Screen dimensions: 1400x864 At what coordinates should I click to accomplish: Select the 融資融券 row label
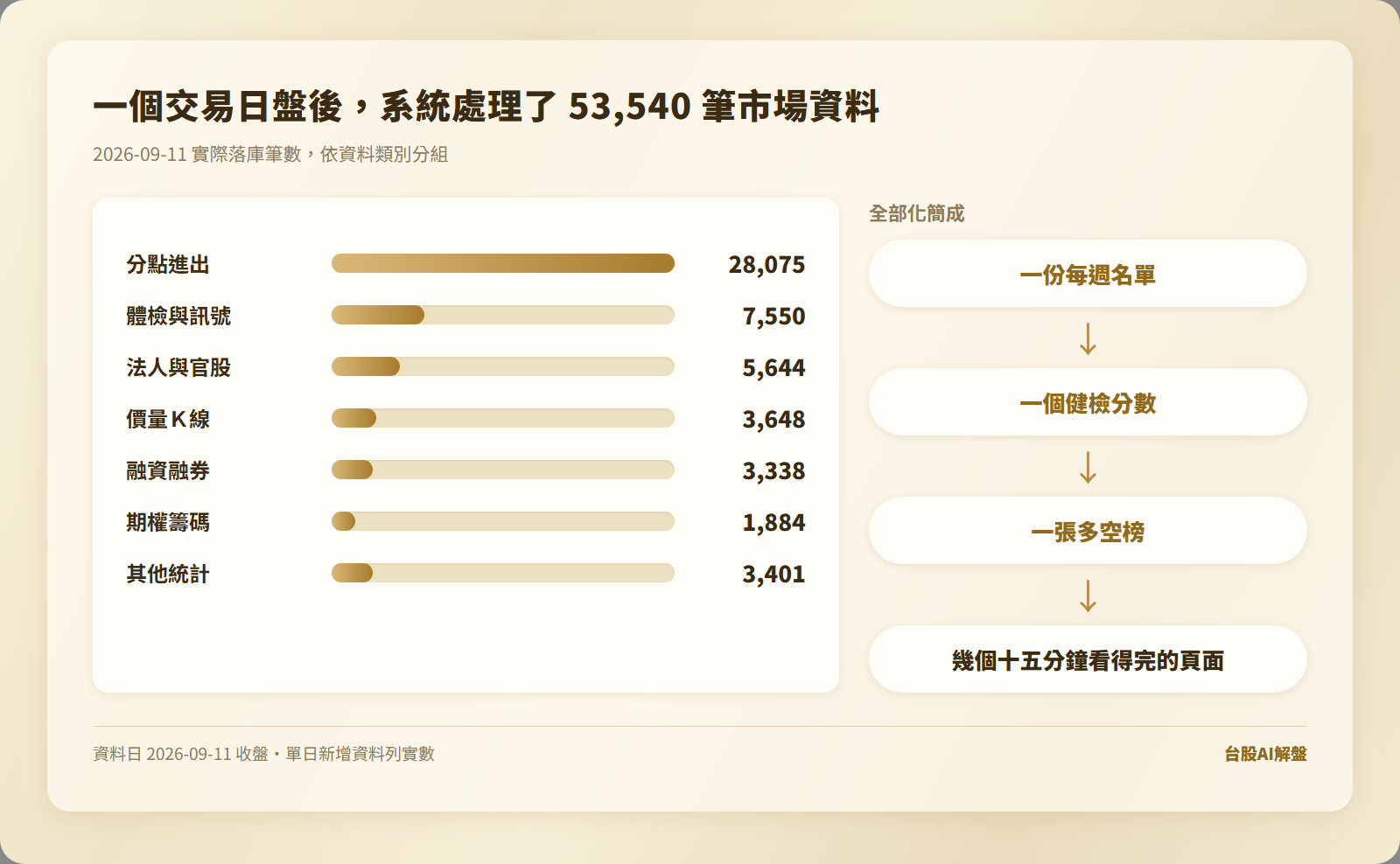168,470
